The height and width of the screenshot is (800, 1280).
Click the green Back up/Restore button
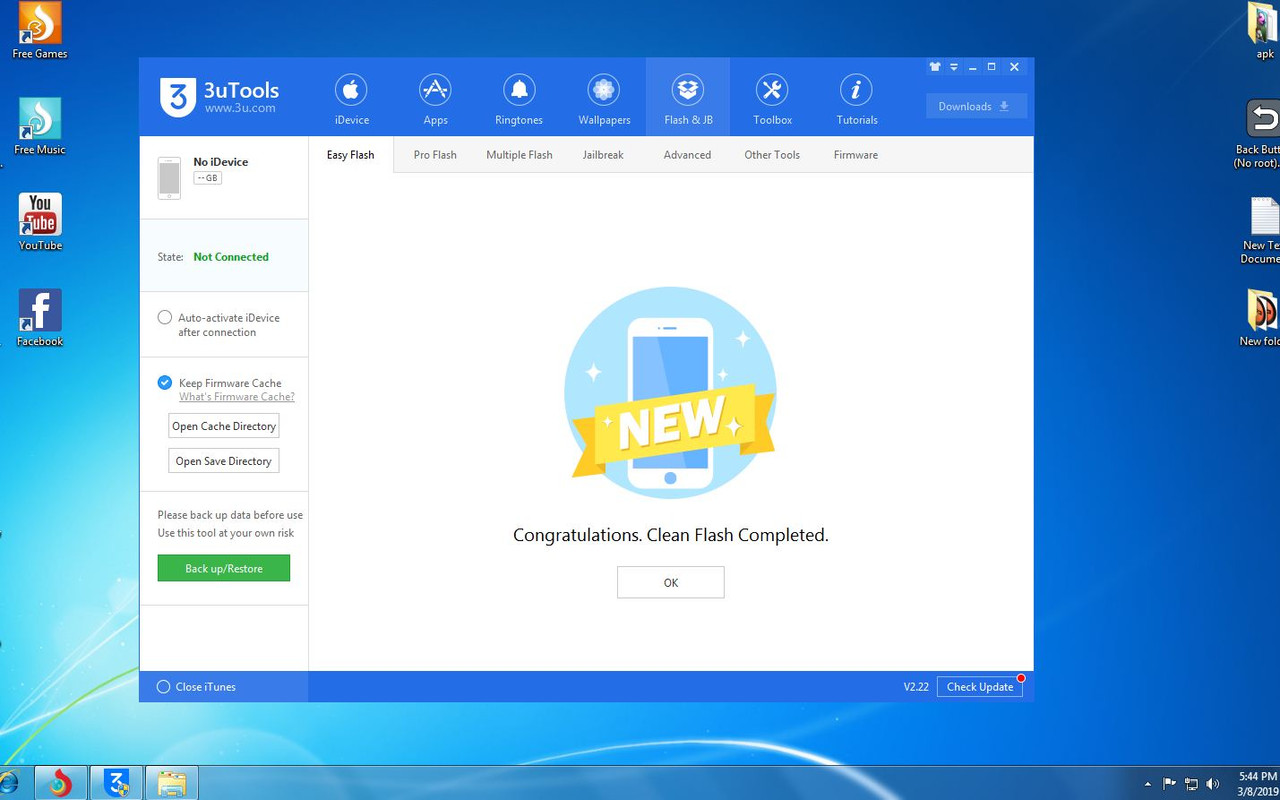coord(224,568)
